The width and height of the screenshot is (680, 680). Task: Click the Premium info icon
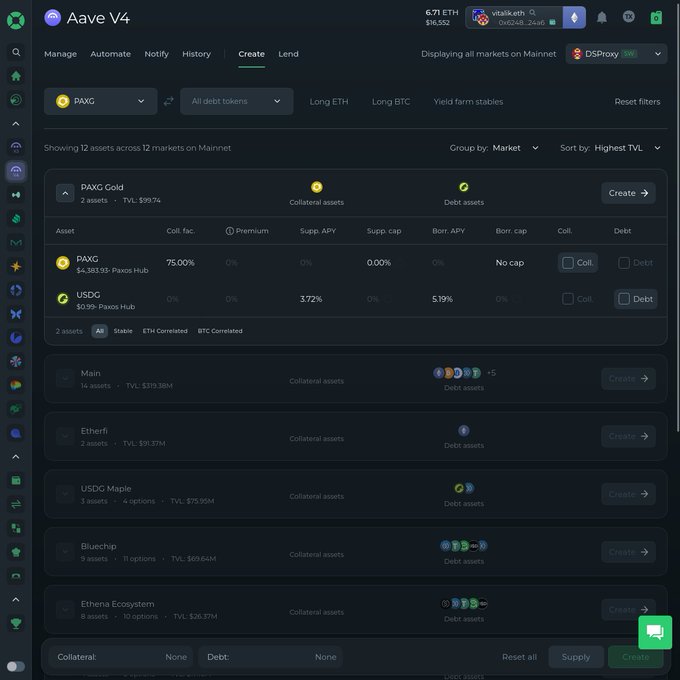coord(230,231)
